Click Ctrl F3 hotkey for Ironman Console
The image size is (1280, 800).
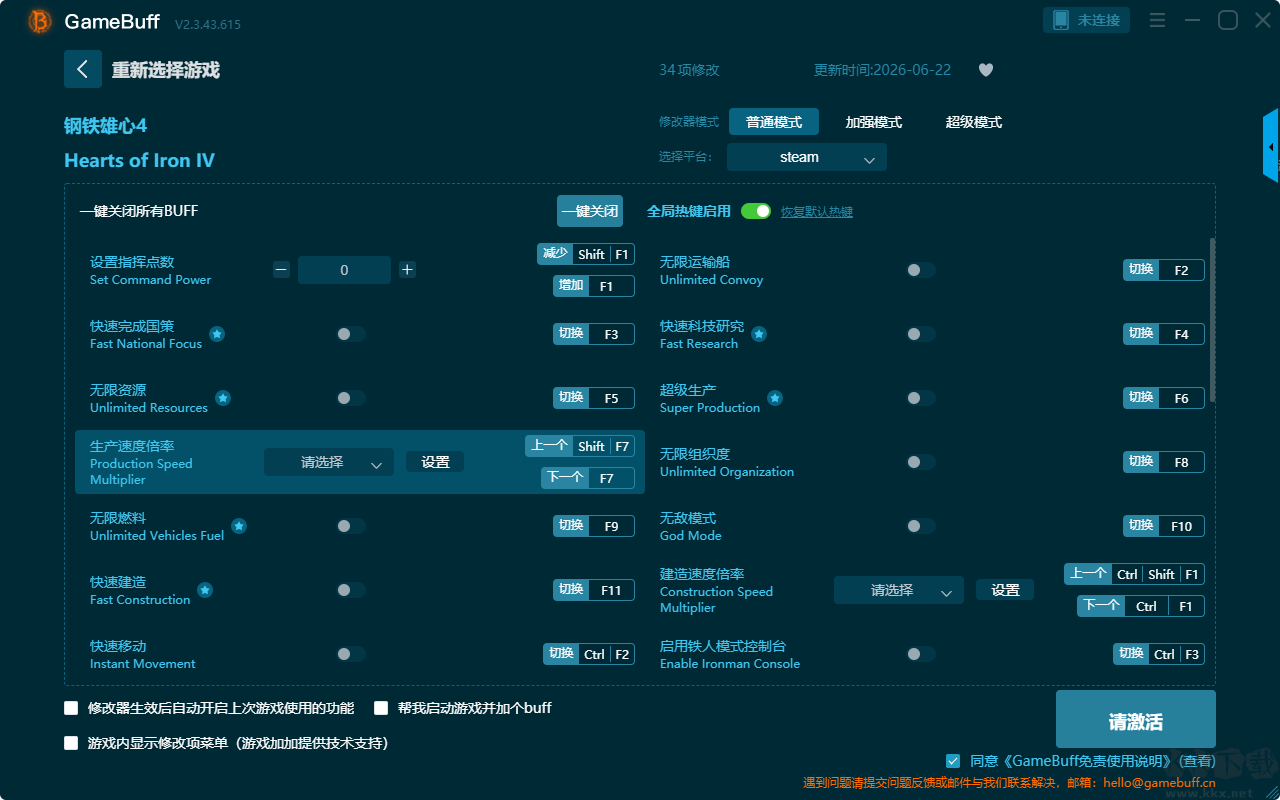pos(1159,654)
